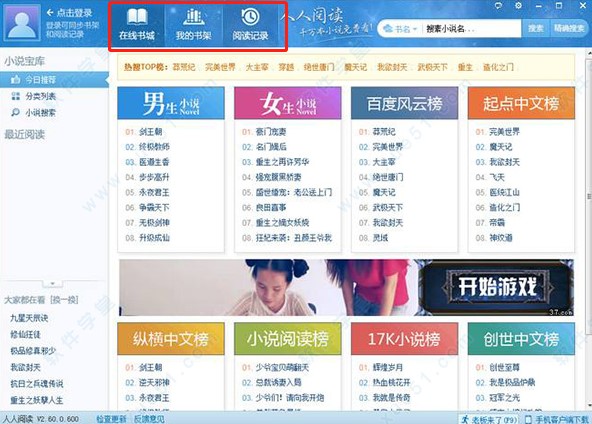
Task: Click the 小说阅读榜 header
Action: tap(288, 339)
